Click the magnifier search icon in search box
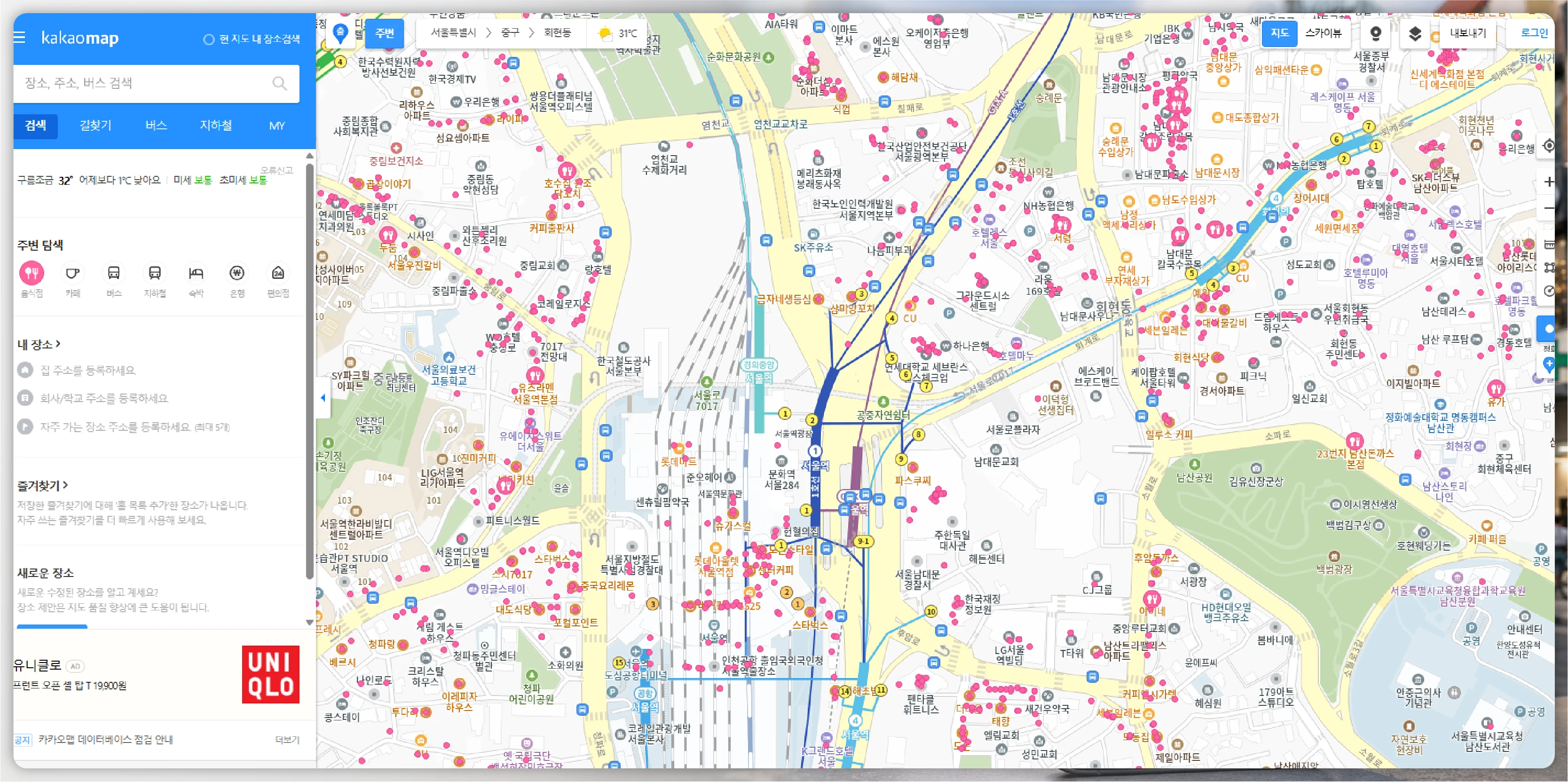The height and width of the screenshot is (782, 1568). click(x=279, y=83)
